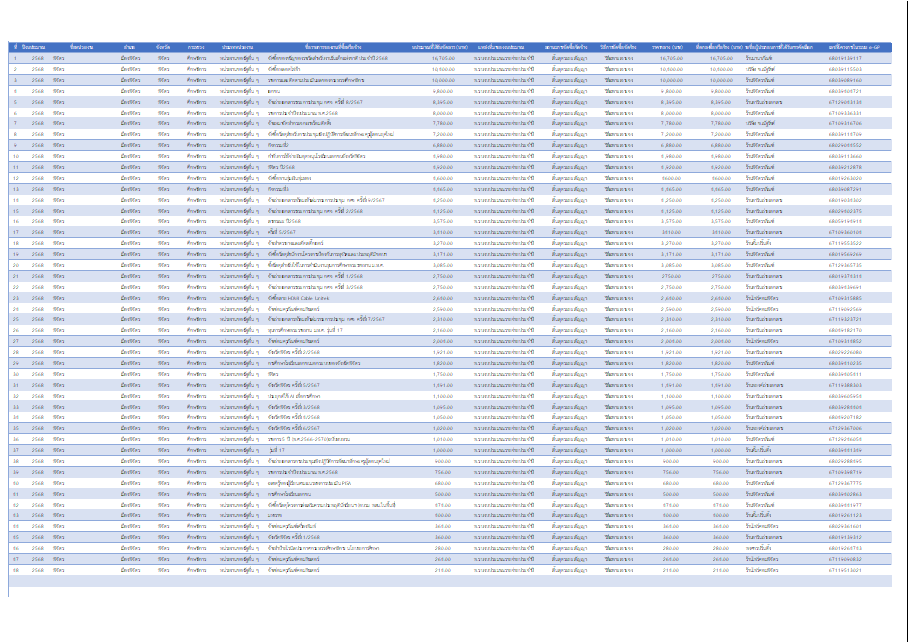Select the e-GP project number in row 1
This screenshot has height=642, width=908.
pyautogui.click(x=845, y=58)
